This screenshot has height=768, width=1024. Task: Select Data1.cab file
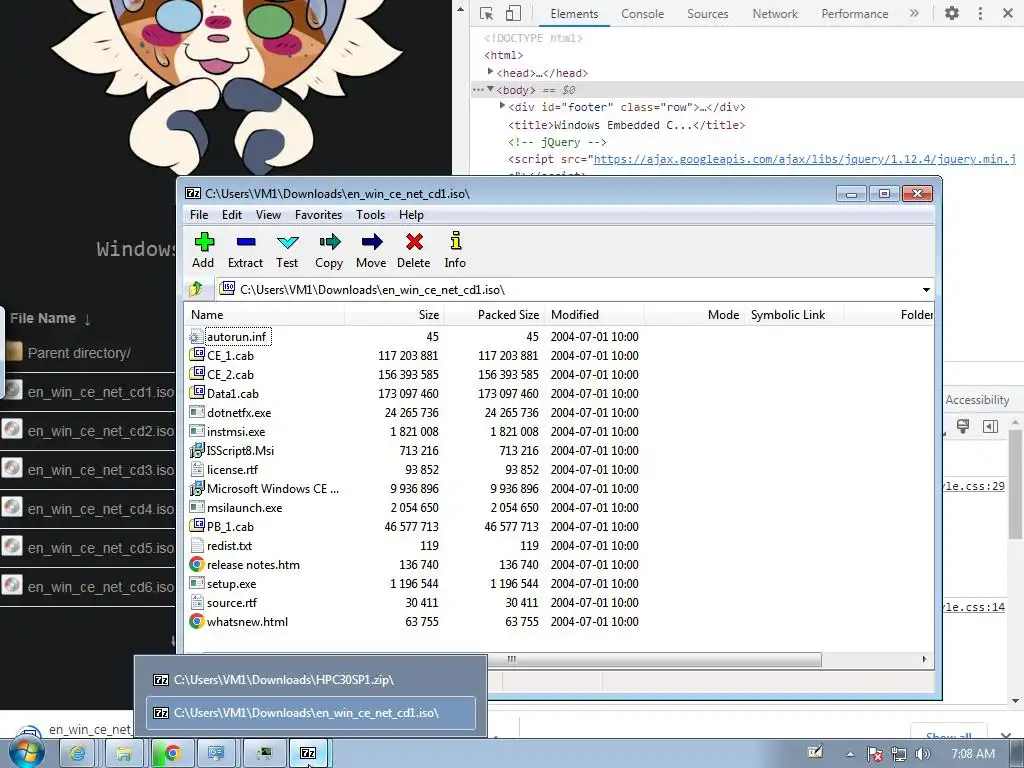click(x=232, y=394)
